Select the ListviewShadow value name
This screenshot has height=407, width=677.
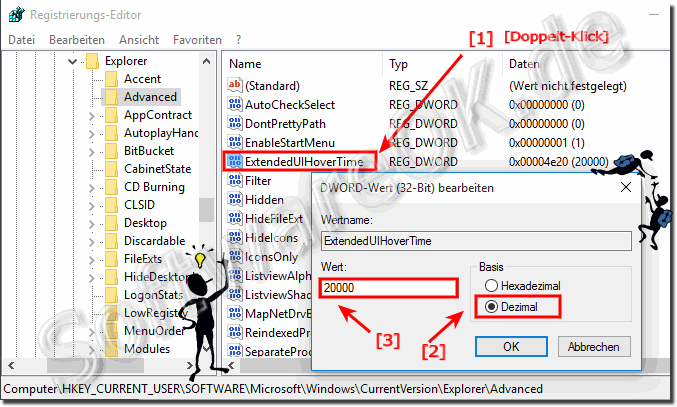[x=278, y=295]
